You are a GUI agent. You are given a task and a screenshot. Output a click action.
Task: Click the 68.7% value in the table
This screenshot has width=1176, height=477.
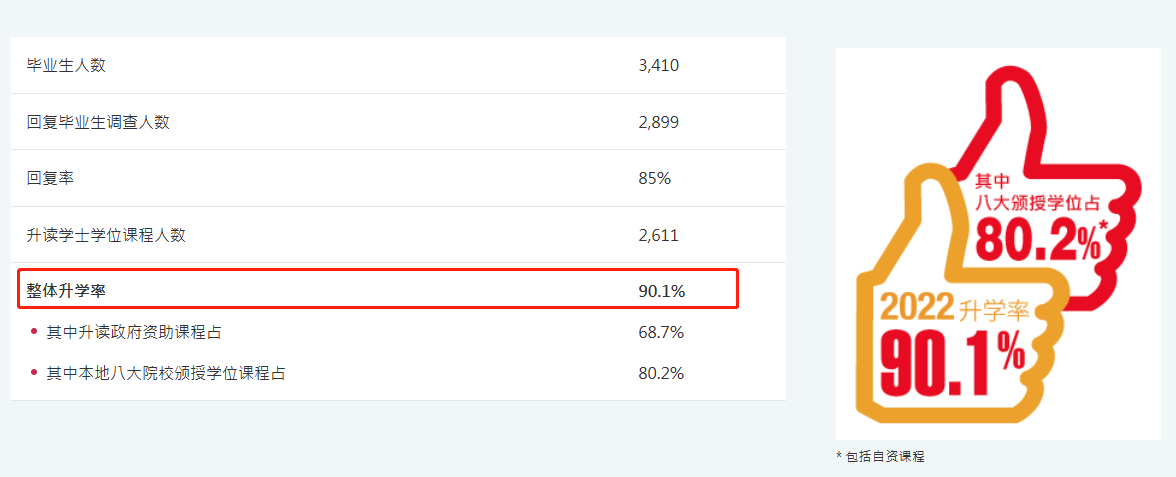click(661, 331)
